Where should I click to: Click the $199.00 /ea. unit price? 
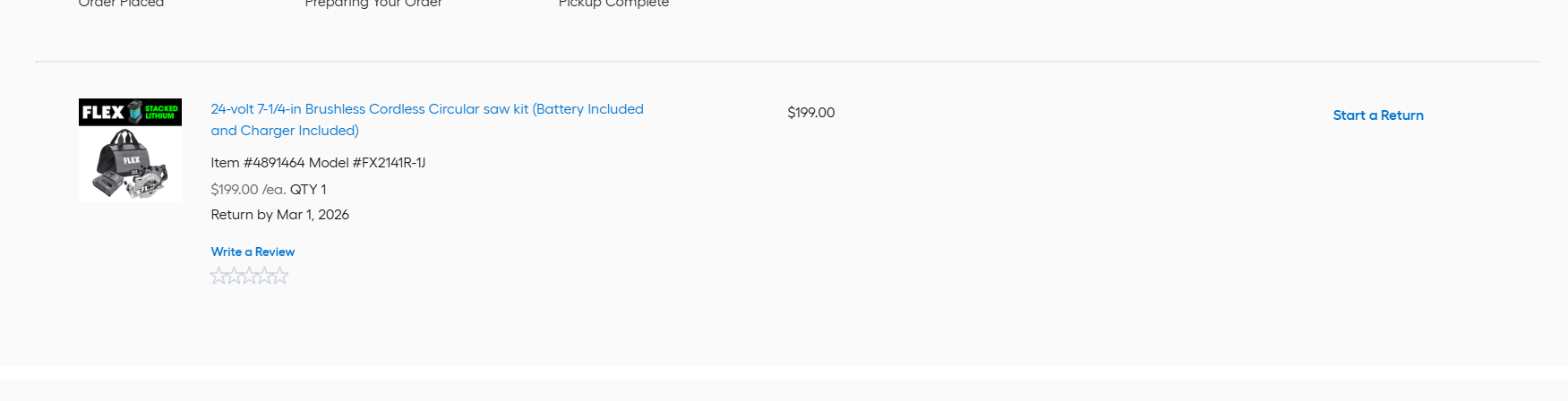point(248,190)
